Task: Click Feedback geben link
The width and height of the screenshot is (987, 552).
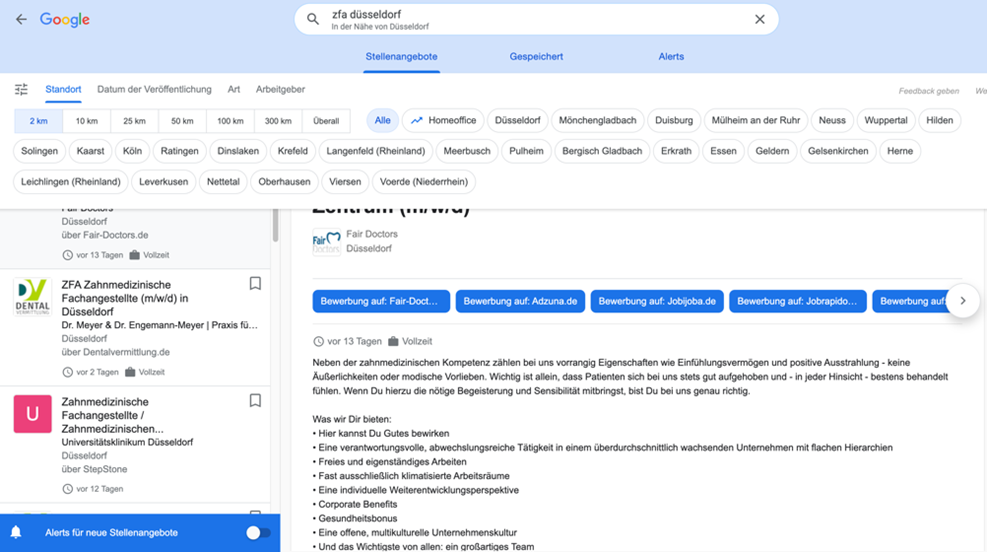Action: 928,91
